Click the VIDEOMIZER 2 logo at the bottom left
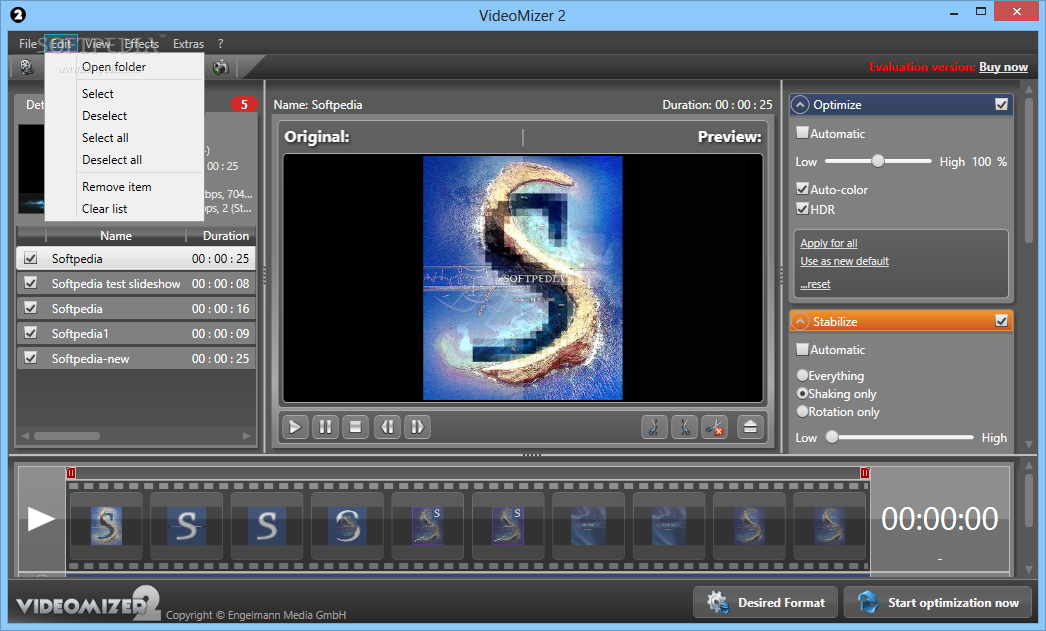Screen dimensions: 1046x631 pos(87,603)
